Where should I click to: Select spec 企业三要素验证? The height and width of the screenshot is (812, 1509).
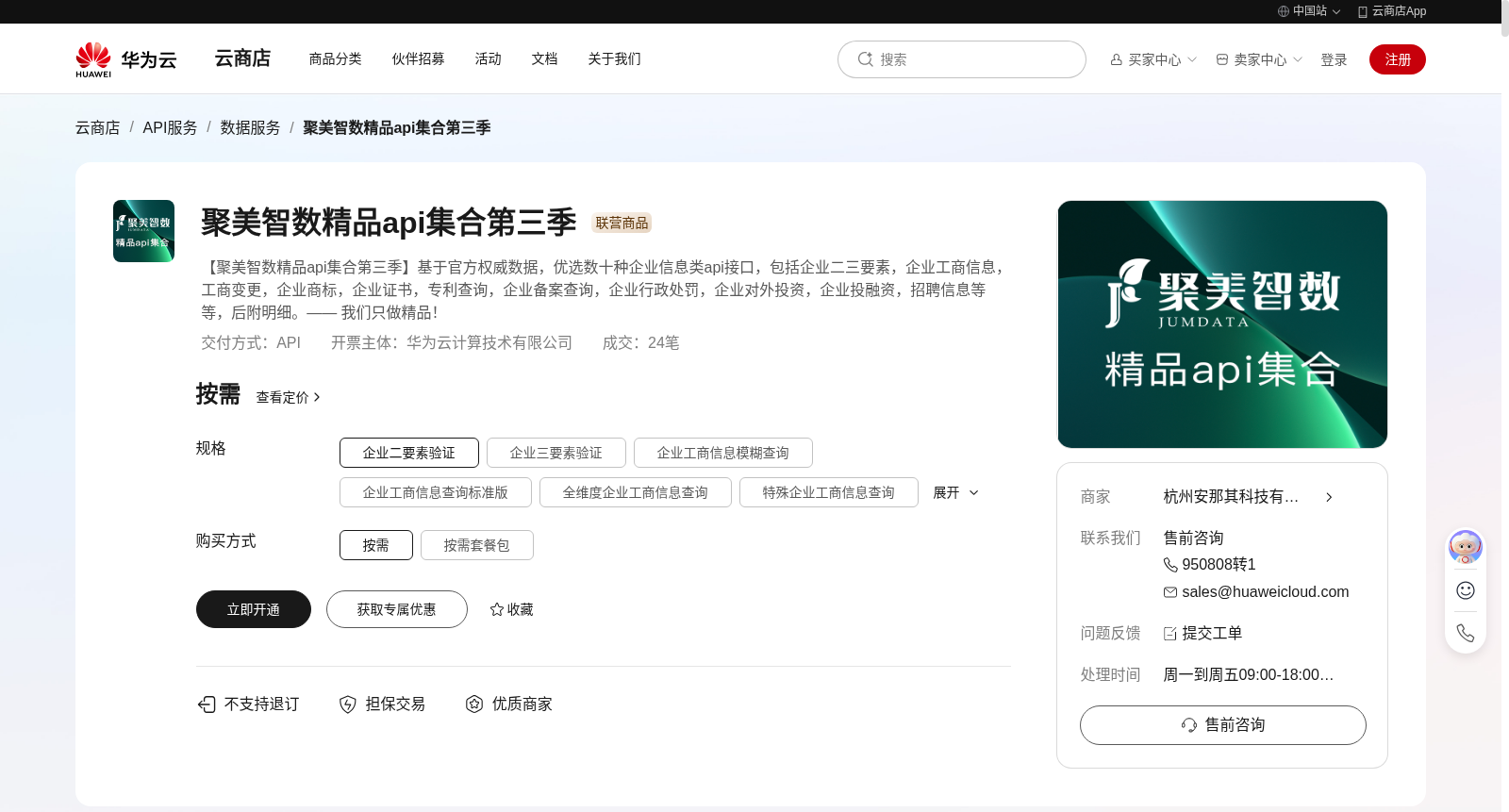(x=556, y=453)
